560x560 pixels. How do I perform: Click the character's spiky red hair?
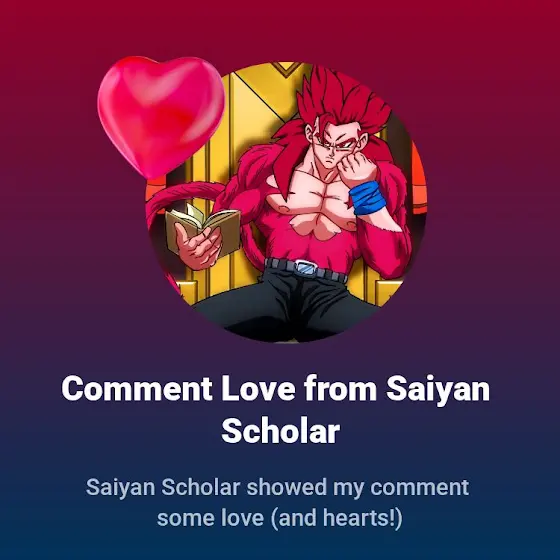pyautogui.click(x=343, y=104)
